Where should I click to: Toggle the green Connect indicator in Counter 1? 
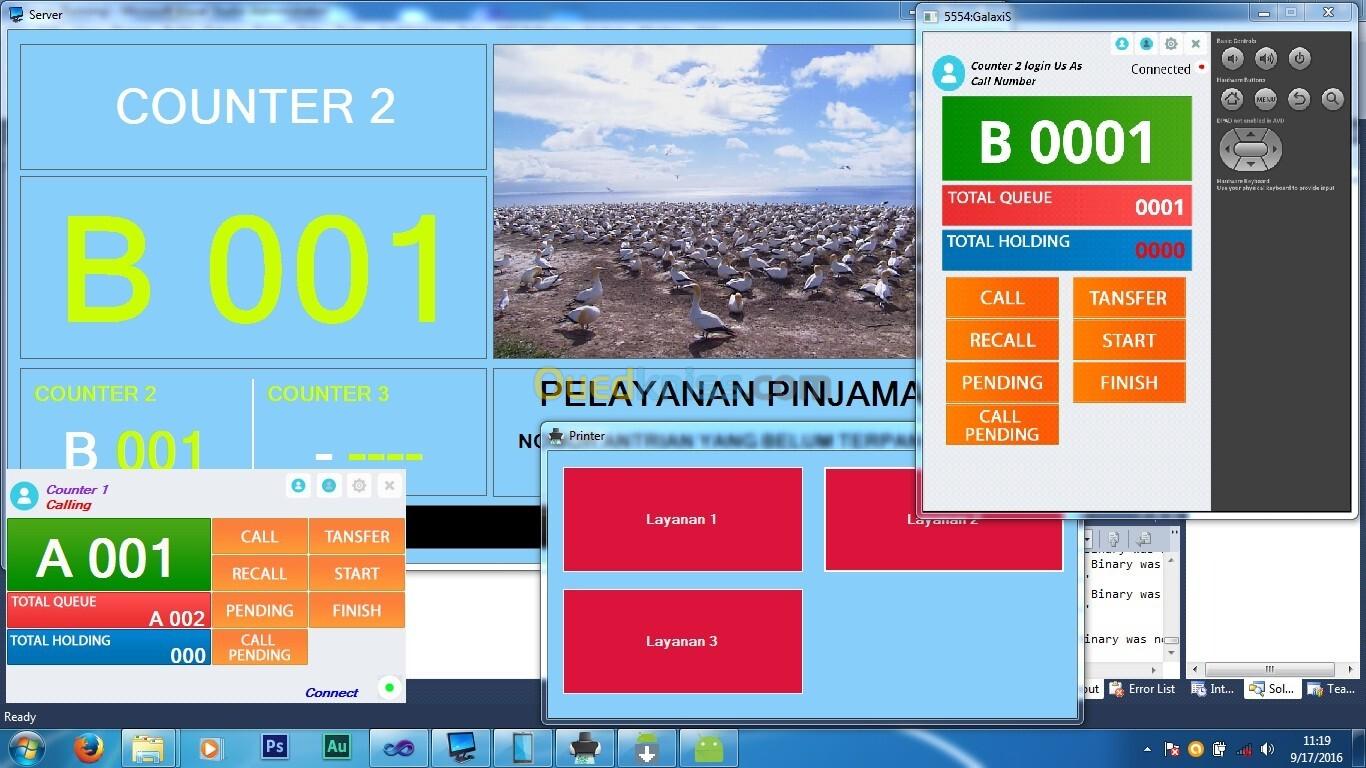[390, 688]
